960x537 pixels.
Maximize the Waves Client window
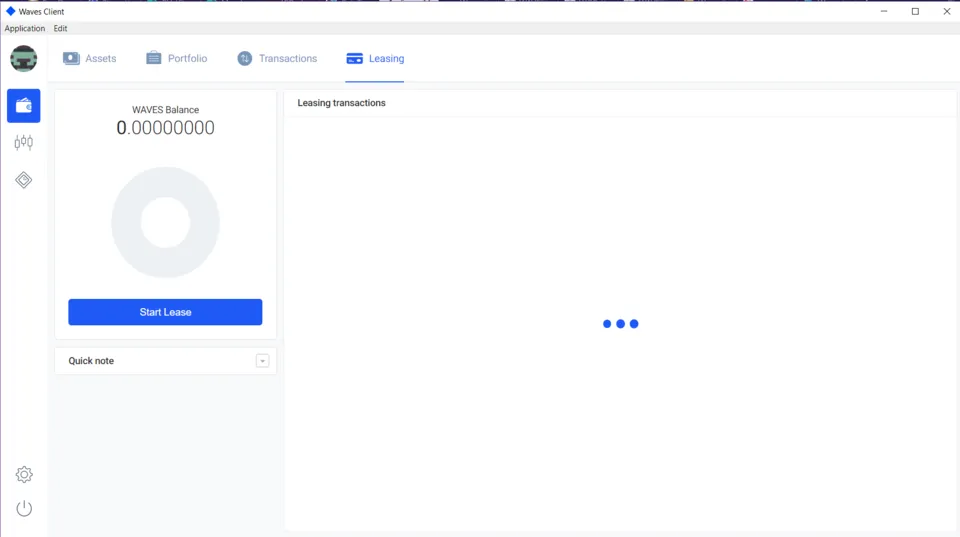[x=915, y=11]
